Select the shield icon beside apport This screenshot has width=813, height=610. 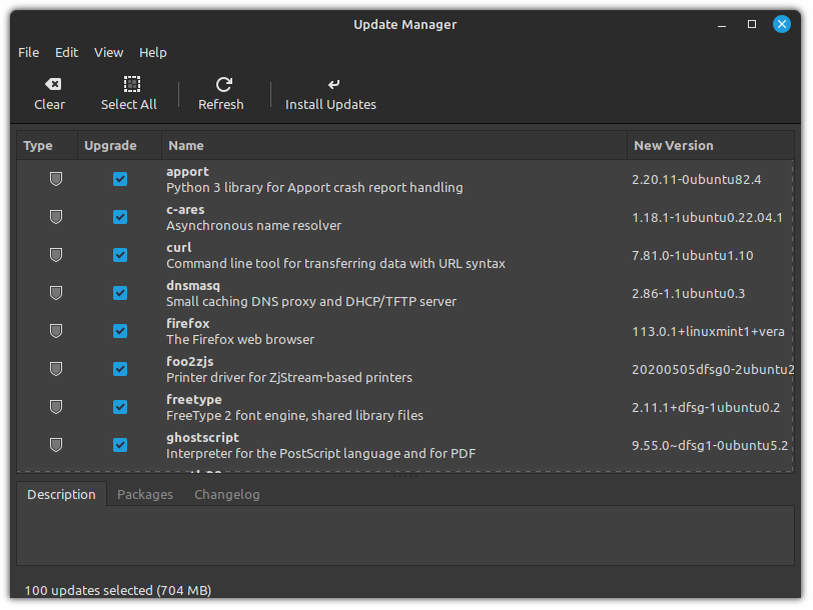coord(55,179)
